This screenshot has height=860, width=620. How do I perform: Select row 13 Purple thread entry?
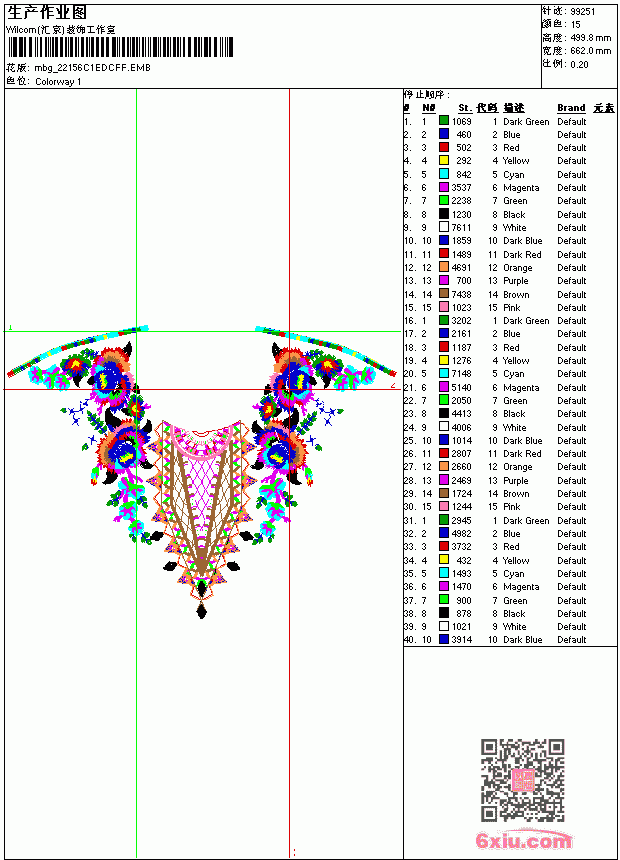[x=510, y=280]
